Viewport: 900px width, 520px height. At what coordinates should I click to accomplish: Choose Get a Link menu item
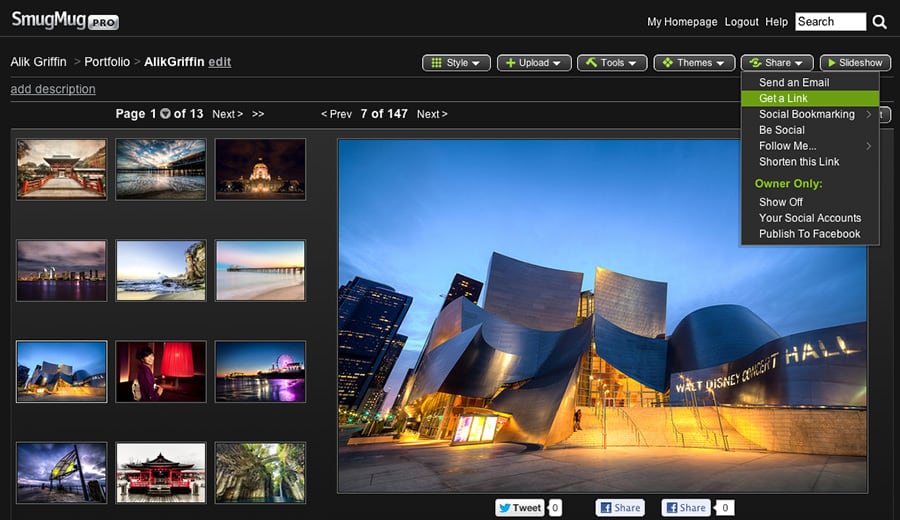pyautogui.click(x=810, y=98)
